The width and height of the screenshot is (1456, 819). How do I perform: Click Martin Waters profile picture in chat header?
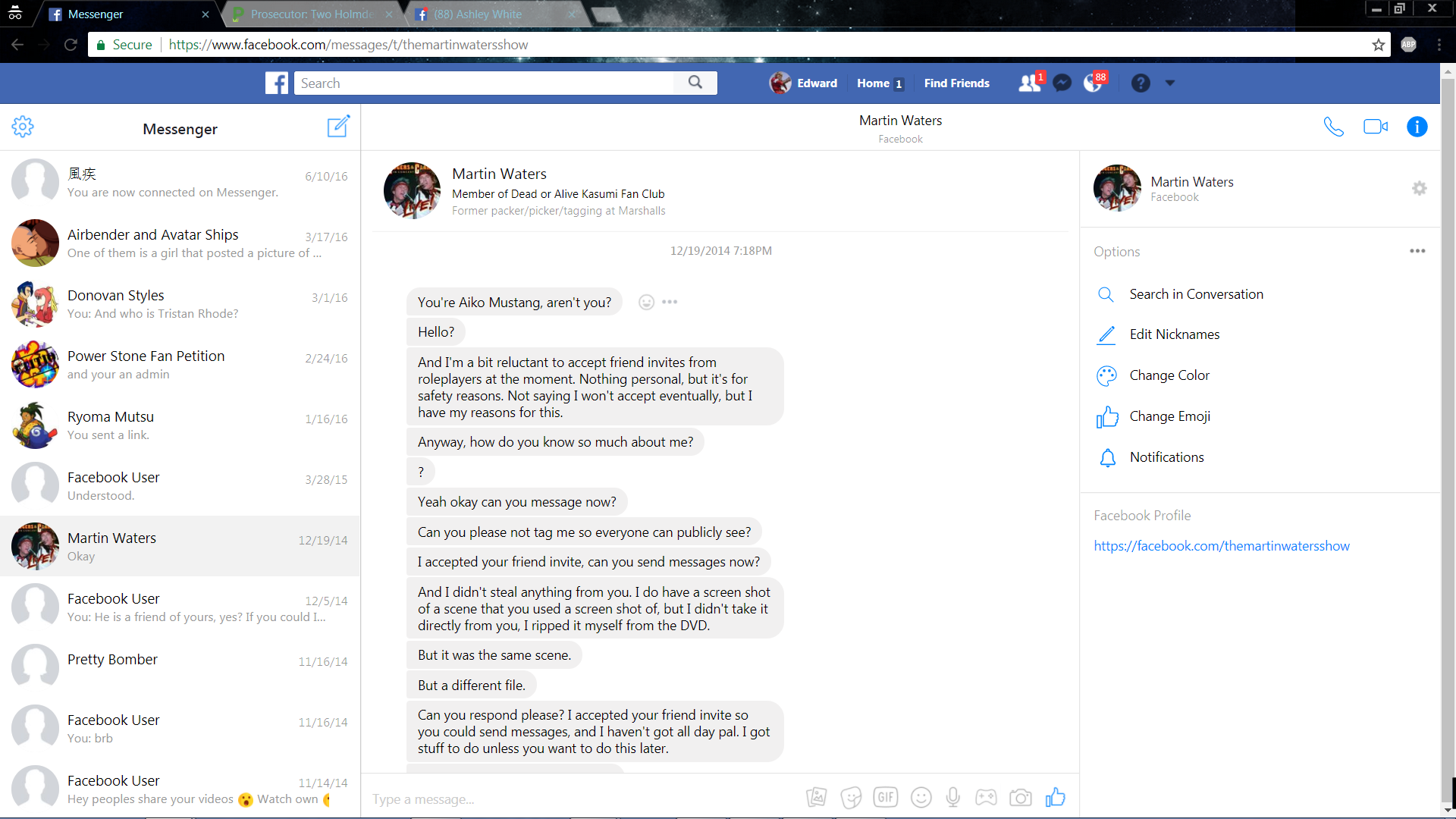coord(412,190)
